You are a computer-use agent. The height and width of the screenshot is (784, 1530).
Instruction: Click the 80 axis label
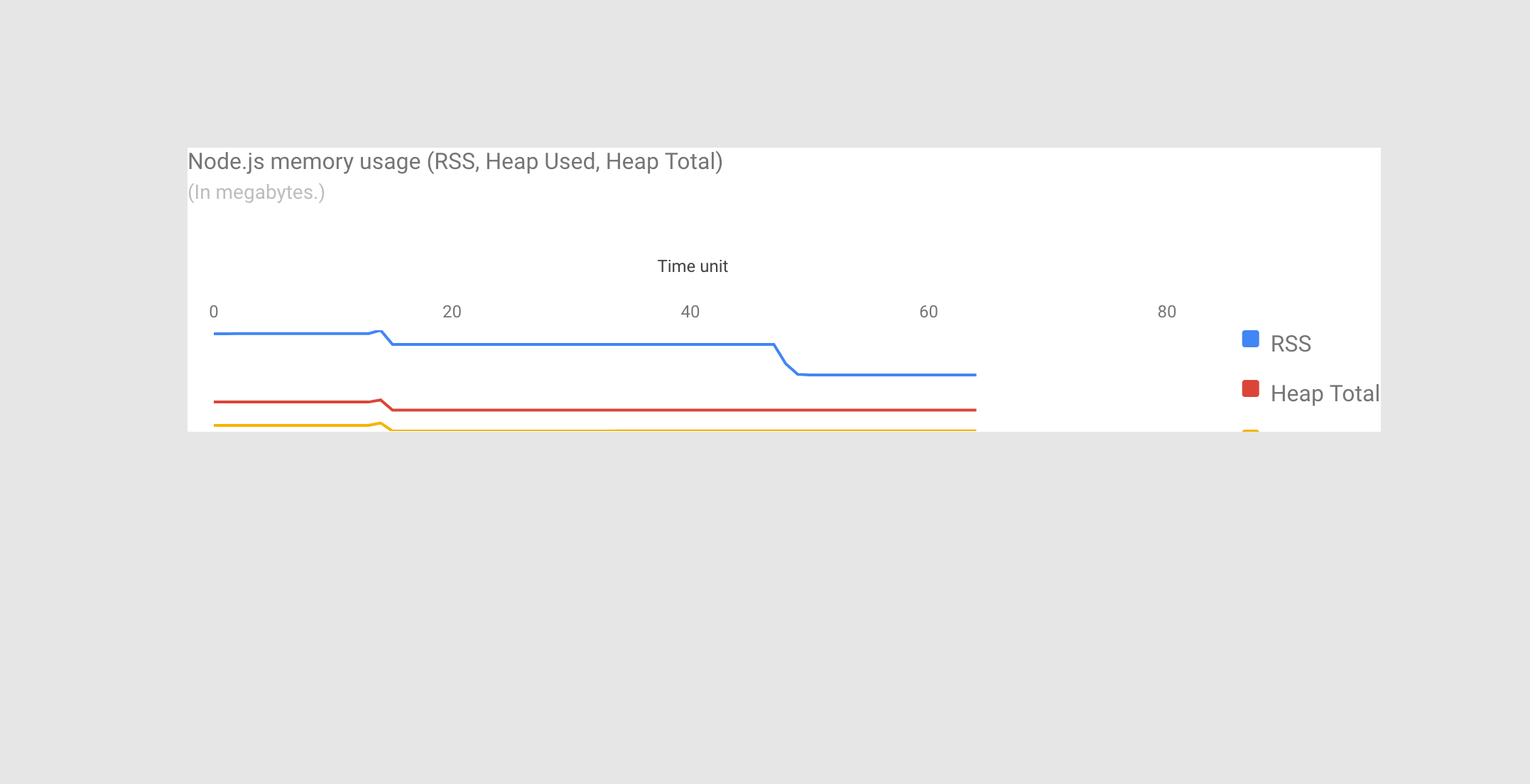pyautogui.click(x=1166, y=311)
